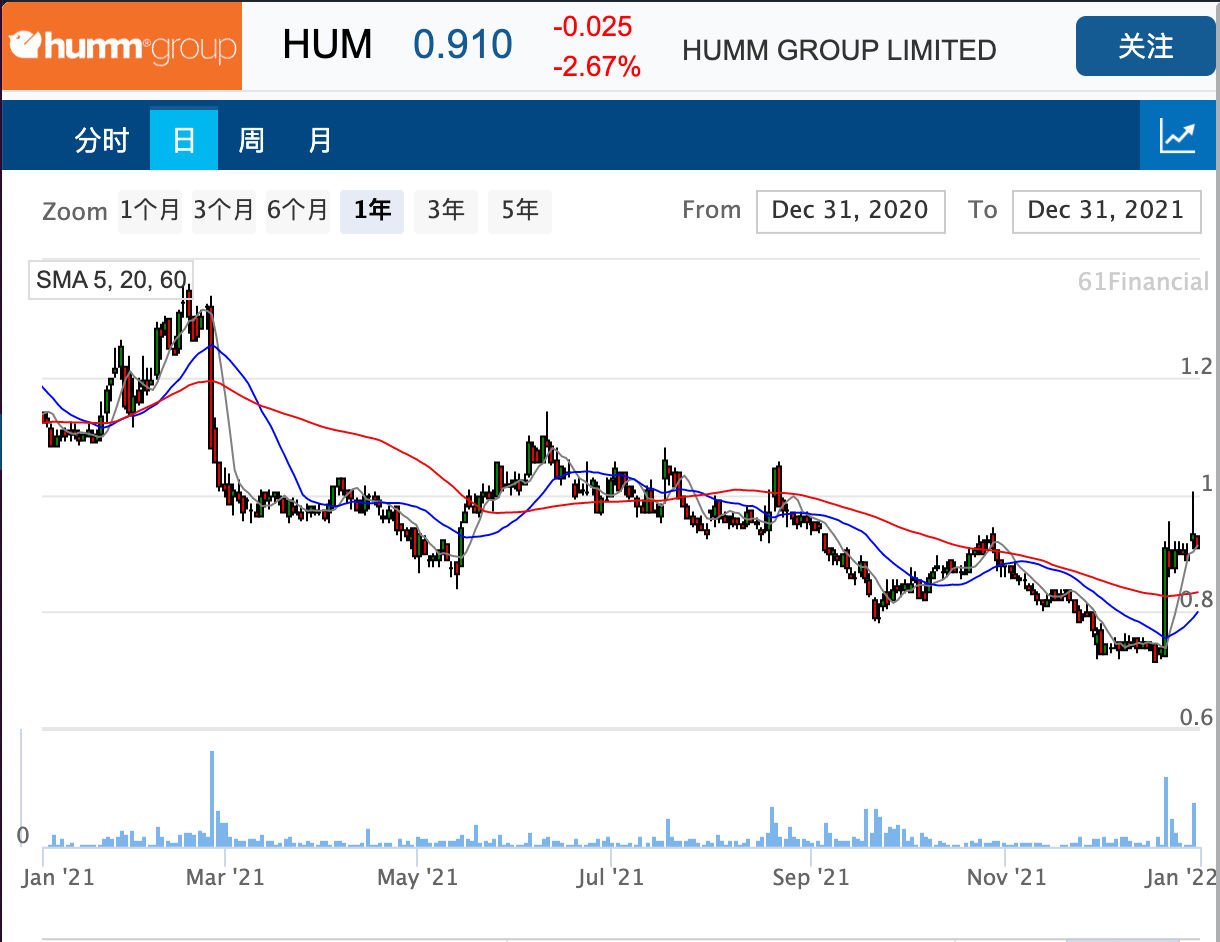
Task: Click the Jan '21 axis label
Action: 57,877
